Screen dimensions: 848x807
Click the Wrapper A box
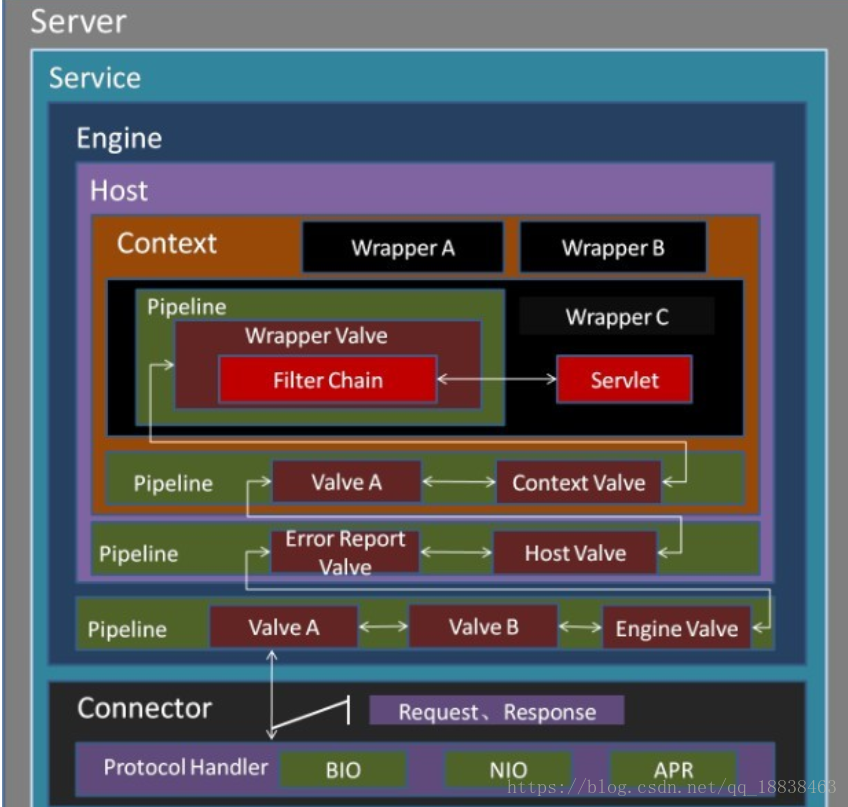point(403,247)
